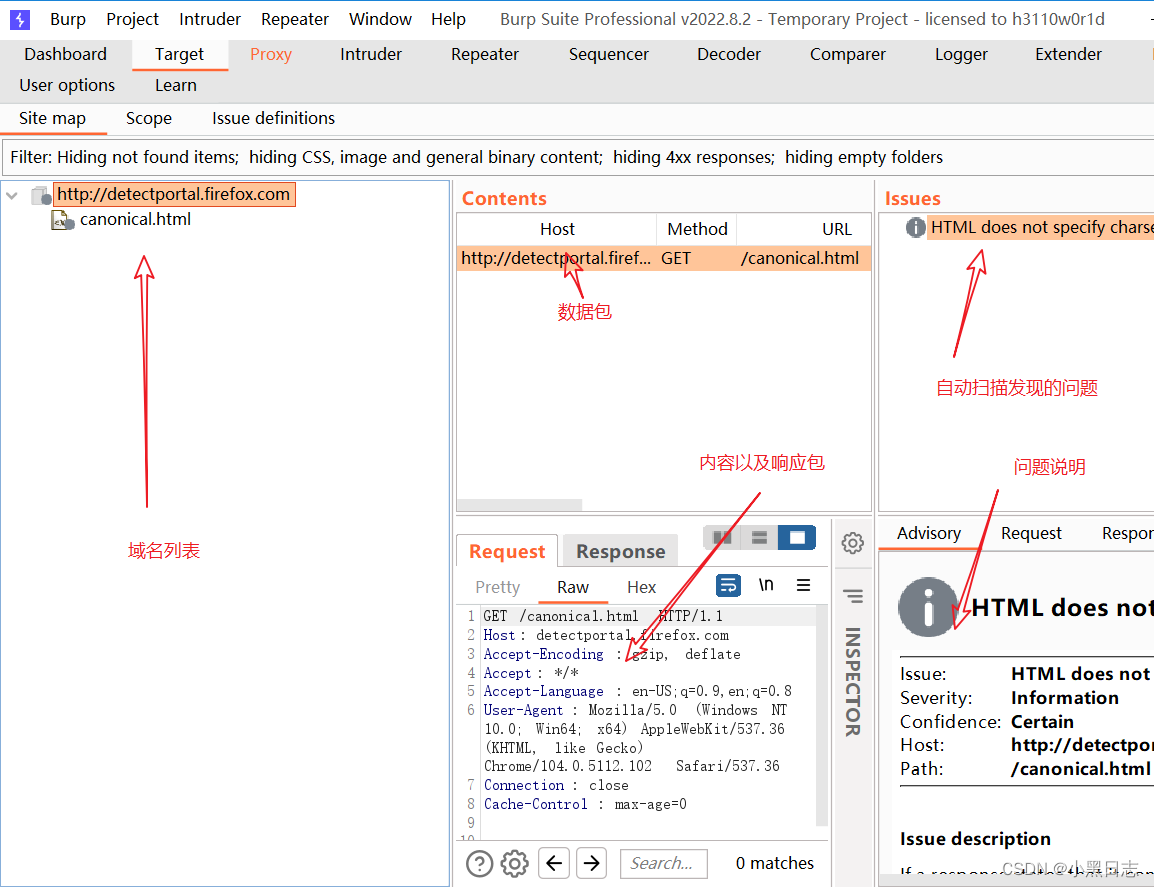
Task: Click the large info icon in the advisory
Action: 928,607
